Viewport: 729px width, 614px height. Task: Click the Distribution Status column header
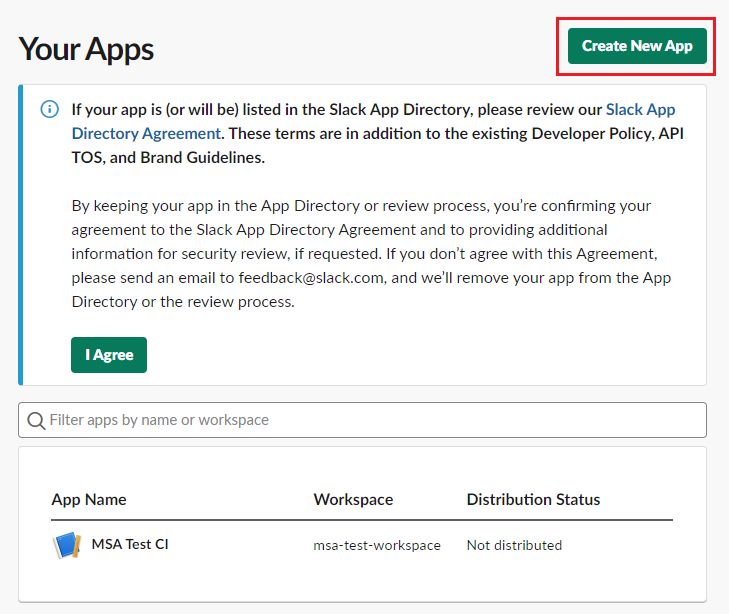point(533,500)
